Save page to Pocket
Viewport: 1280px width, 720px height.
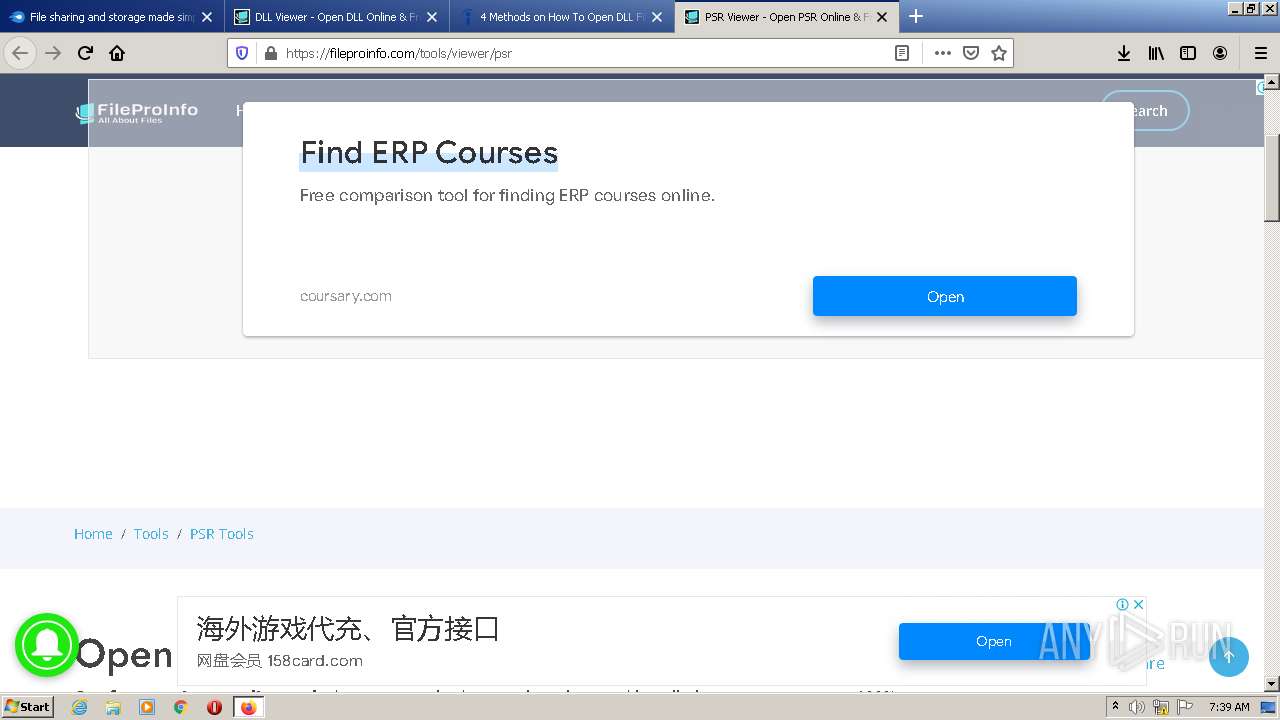970,53
